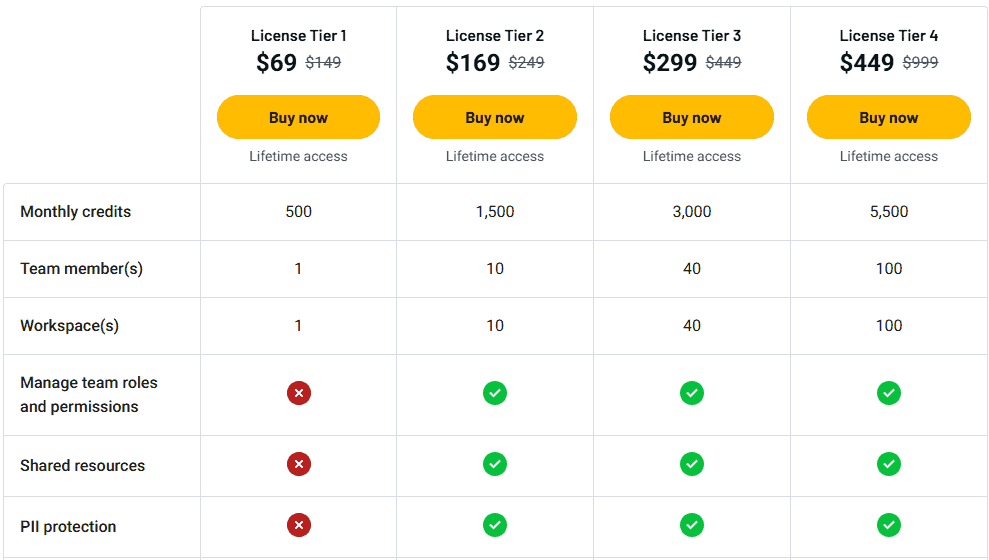
Task: Click Buy now under License Tier 2
Action: click(x=495, y=117)
